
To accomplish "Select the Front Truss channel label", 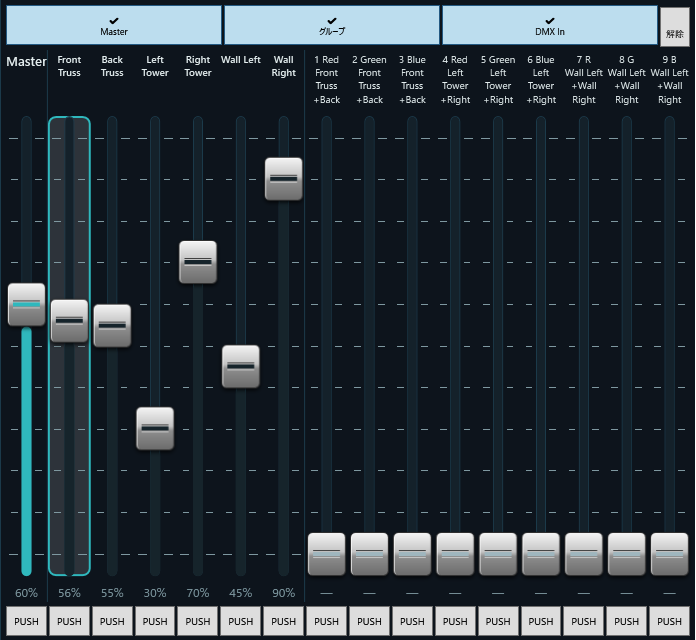I will (x=69, y=66).
